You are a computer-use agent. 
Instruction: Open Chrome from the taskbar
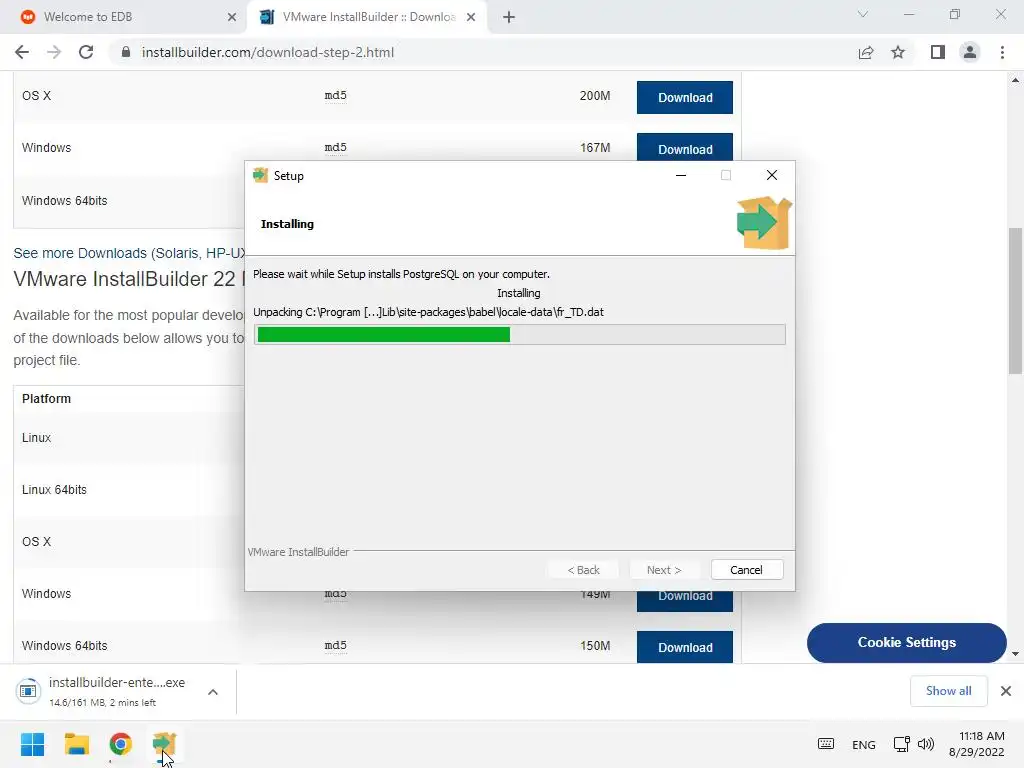[120, 744]
